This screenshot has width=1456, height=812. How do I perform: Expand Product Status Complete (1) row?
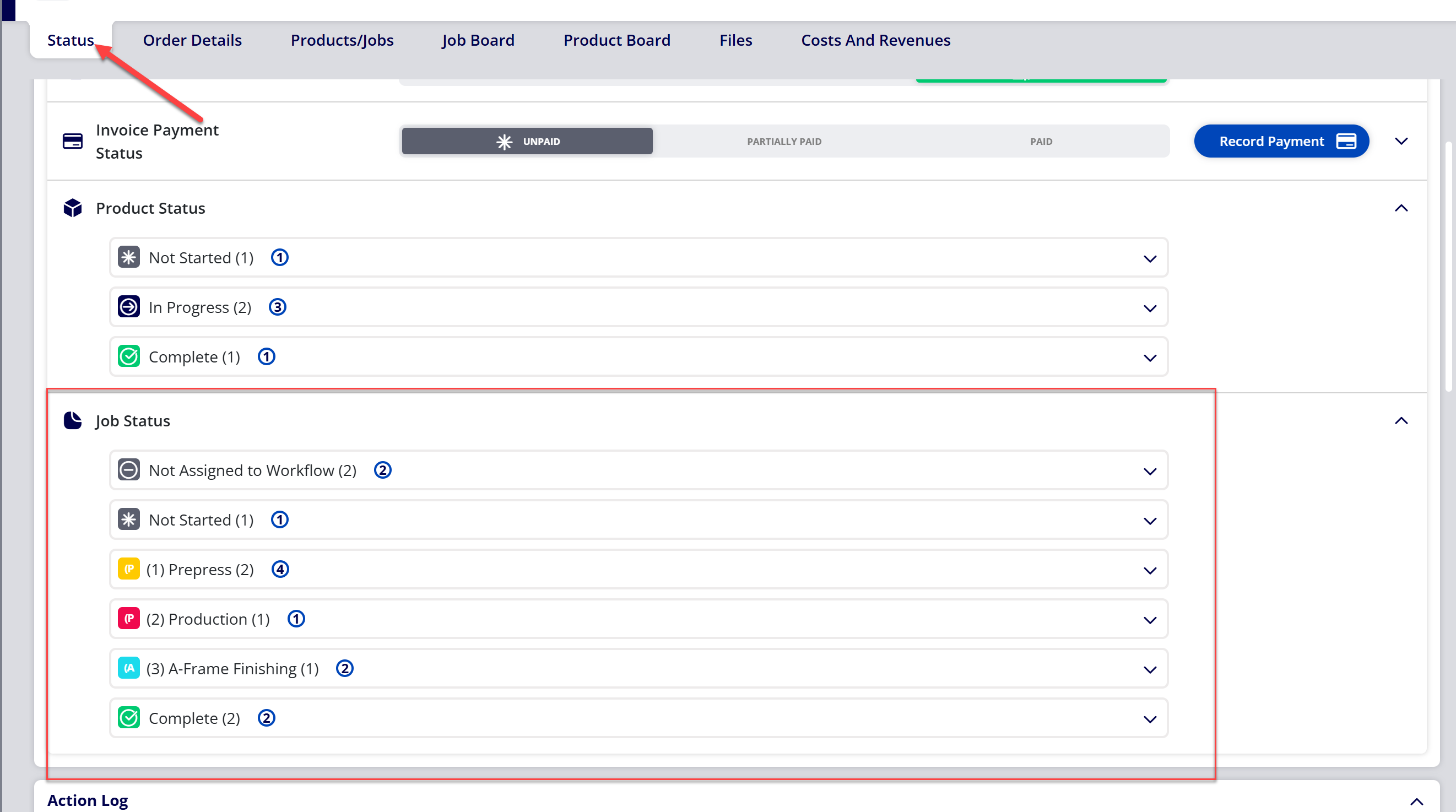pos(1150,358)
